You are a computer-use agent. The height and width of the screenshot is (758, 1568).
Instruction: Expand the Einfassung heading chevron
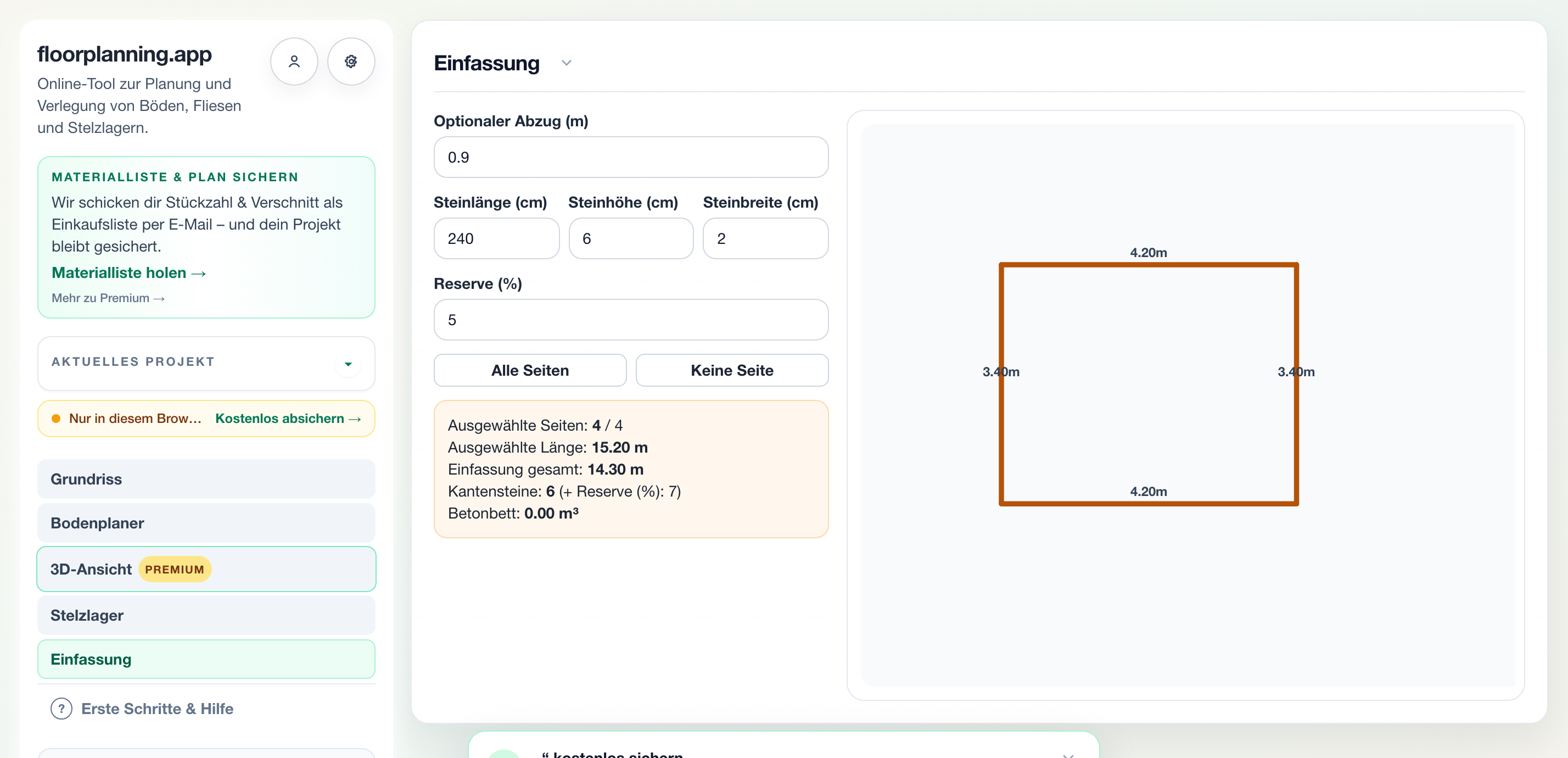click(x=567, y=63)
